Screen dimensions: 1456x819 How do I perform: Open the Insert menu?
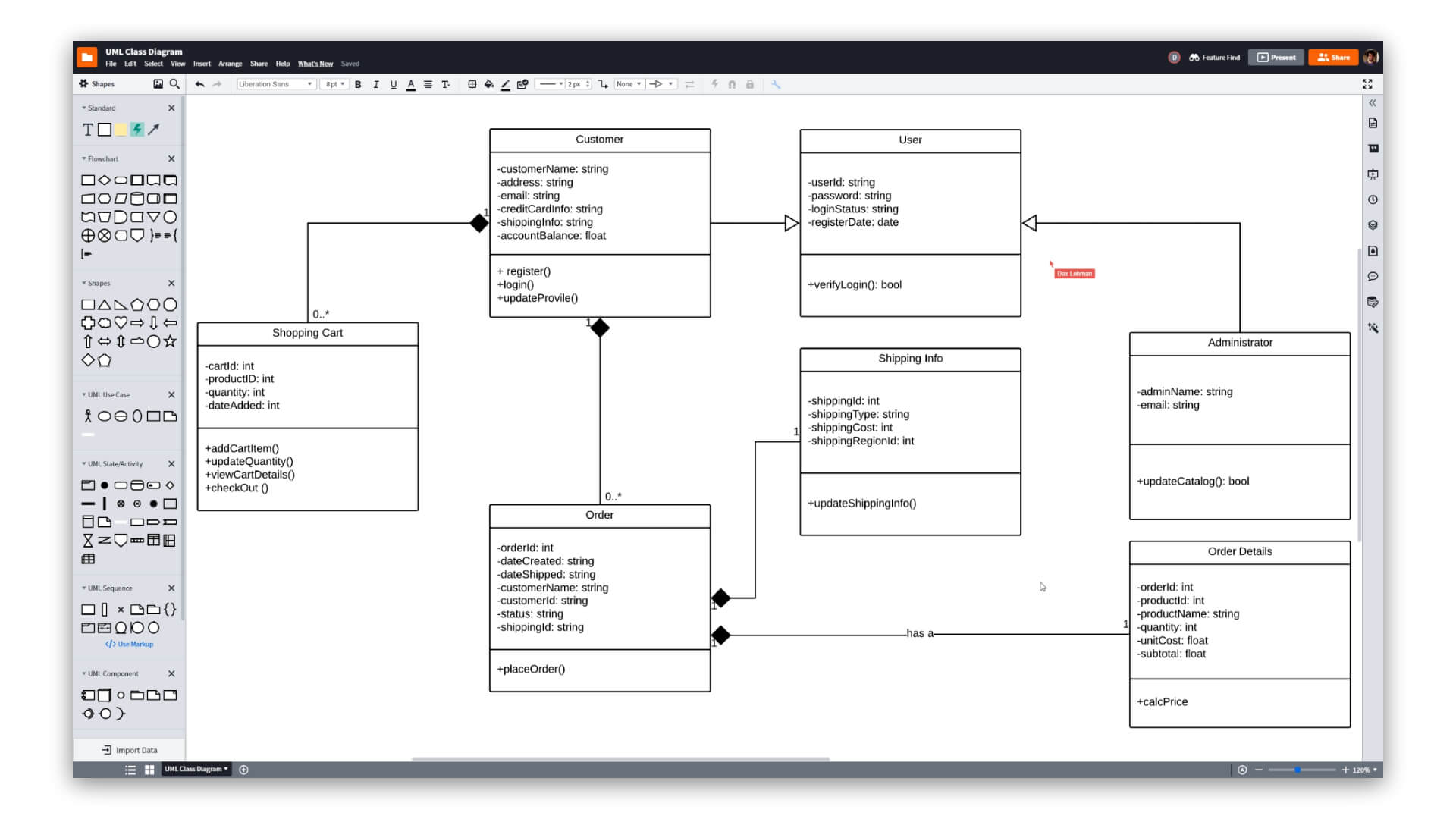pyautogui.click(x=202, y=64)
